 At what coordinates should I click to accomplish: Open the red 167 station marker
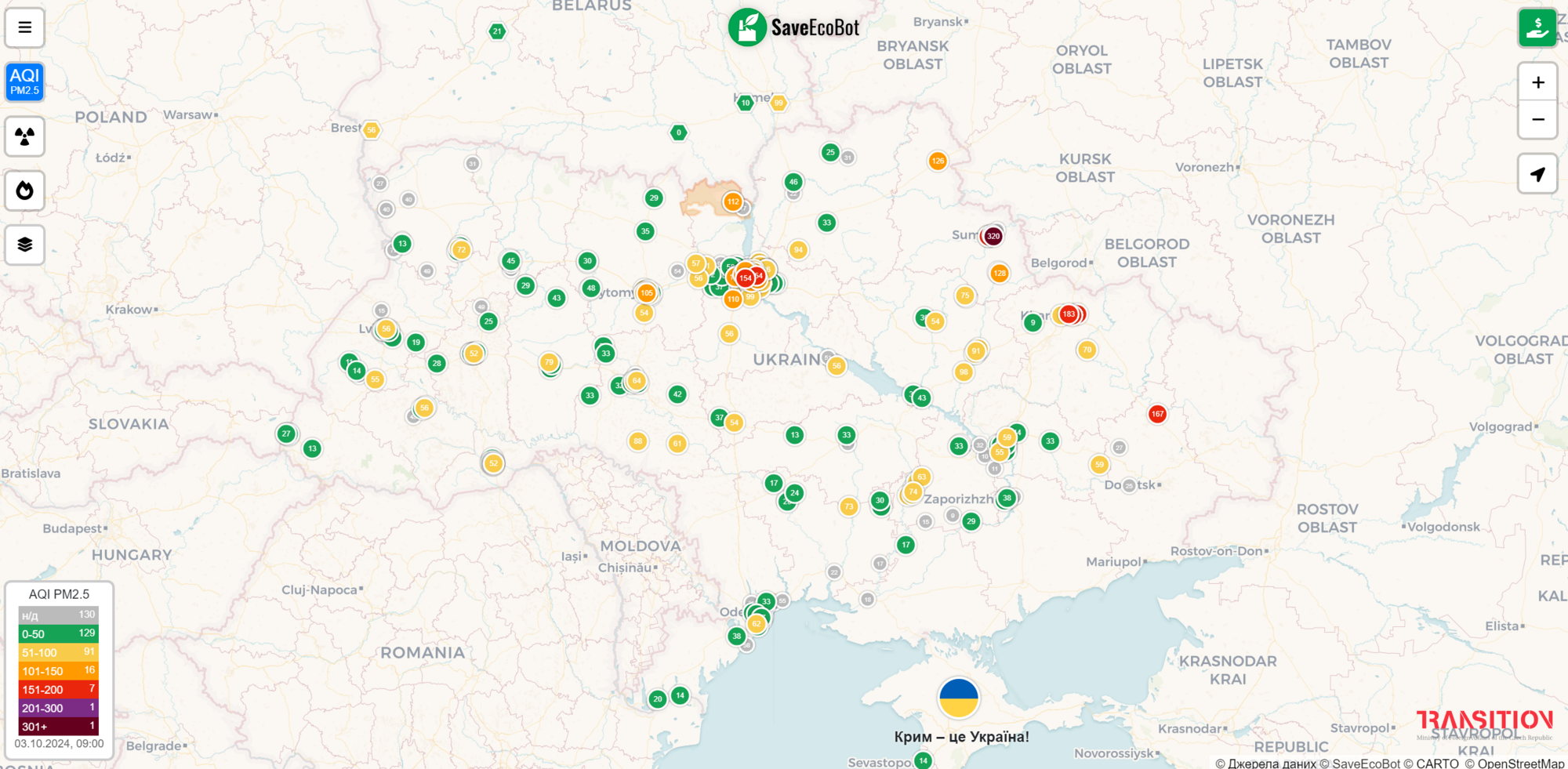(1157, 414)
